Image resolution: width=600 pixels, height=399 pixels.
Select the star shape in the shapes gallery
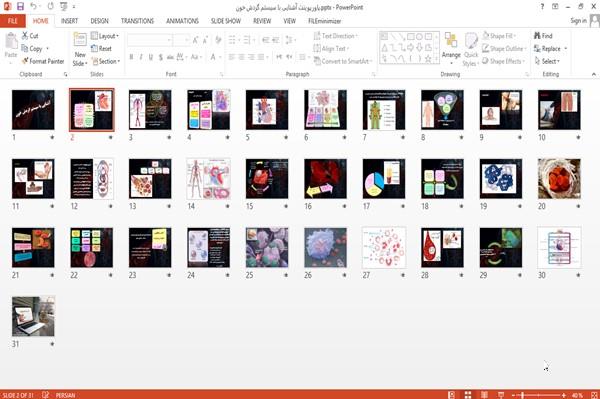pyautogui.click(x=428, y=59)
